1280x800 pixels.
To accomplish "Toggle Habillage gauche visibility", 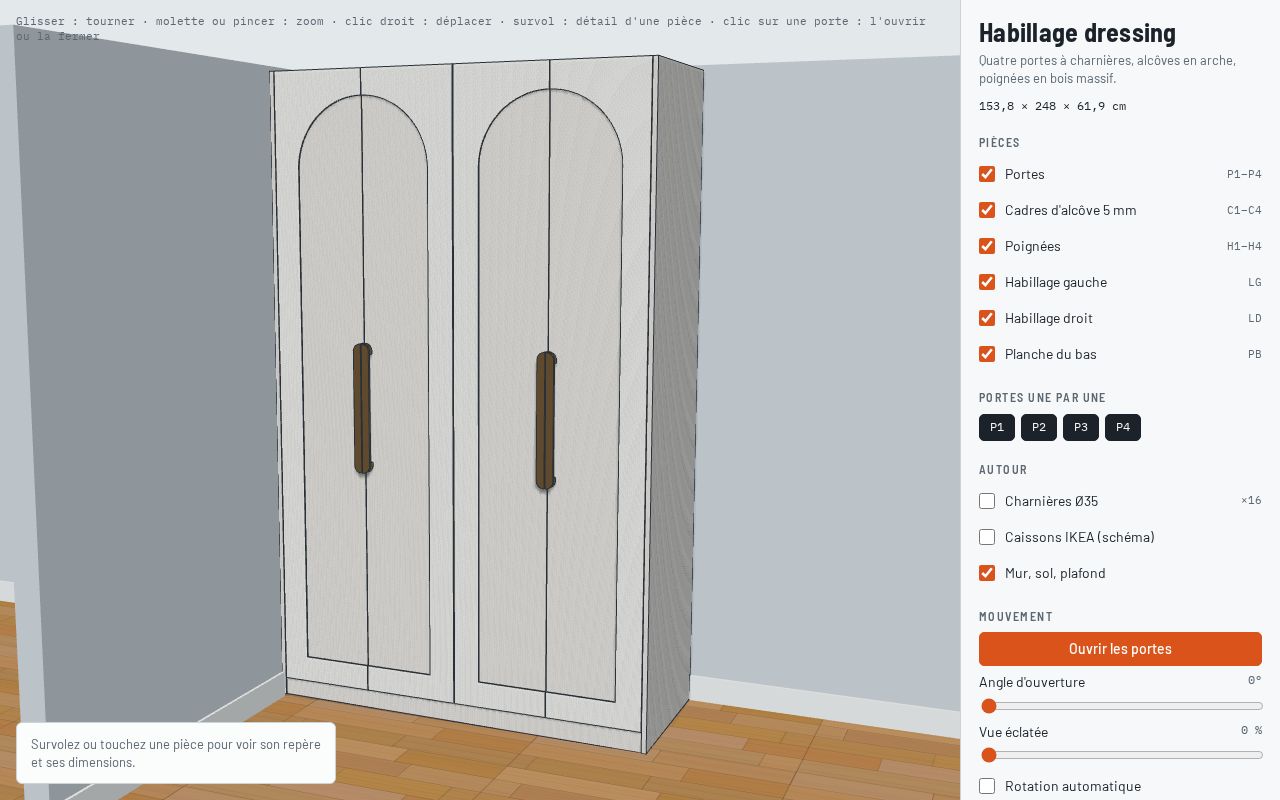I will pos(987,282).
